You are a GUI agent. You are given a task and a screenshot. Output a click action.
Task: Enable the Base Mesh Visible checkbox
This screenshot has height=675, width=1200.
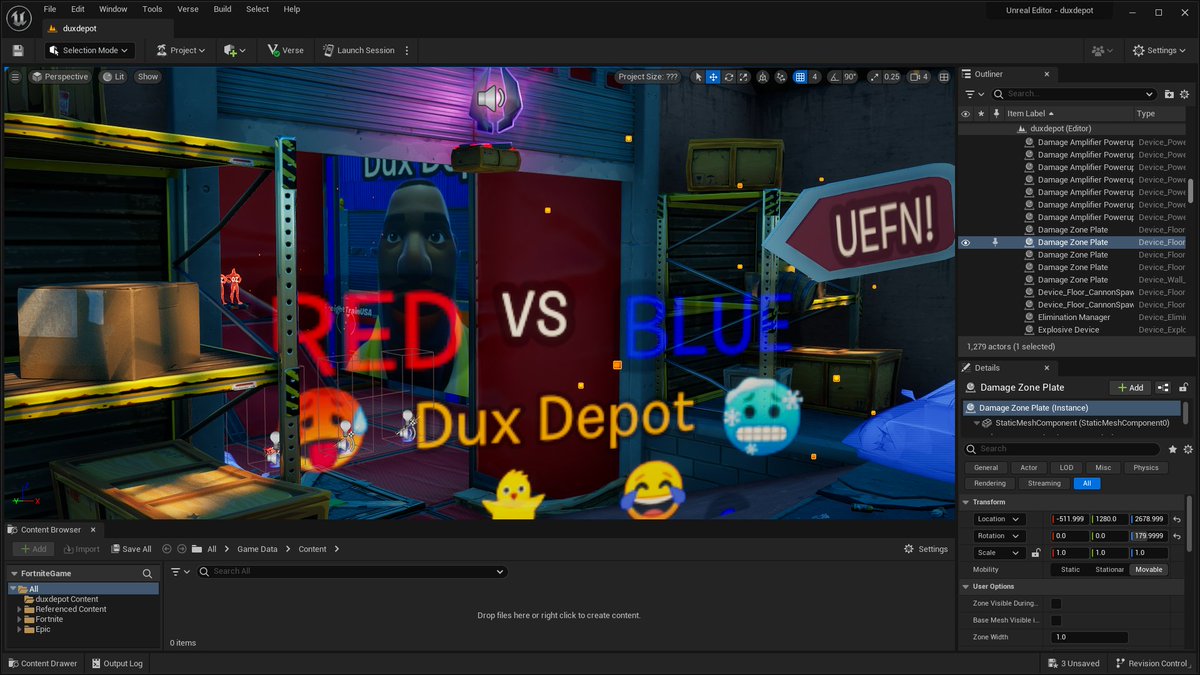pos(1056,620)
